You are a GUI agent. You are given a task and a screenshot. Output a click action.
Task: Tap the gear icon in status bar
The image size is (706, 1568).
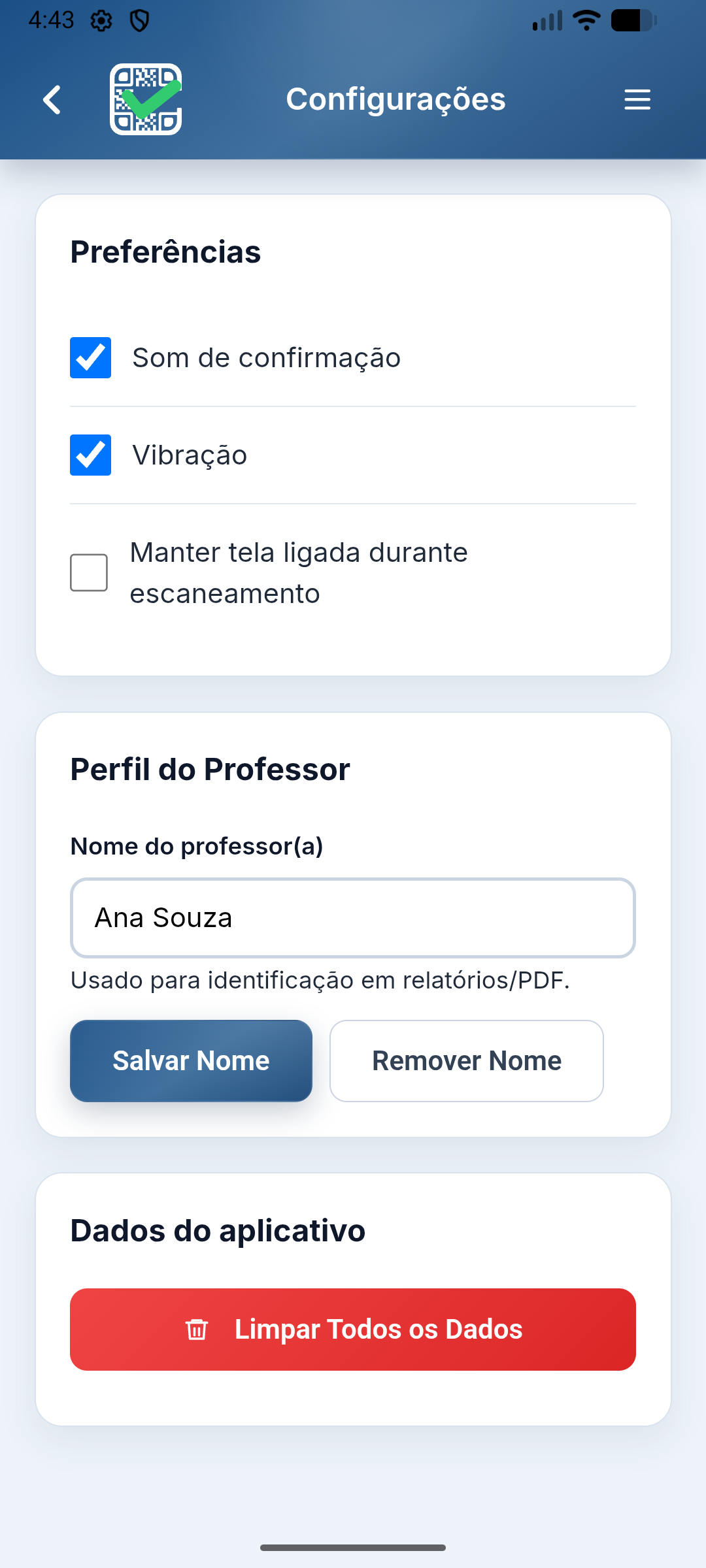101,22
